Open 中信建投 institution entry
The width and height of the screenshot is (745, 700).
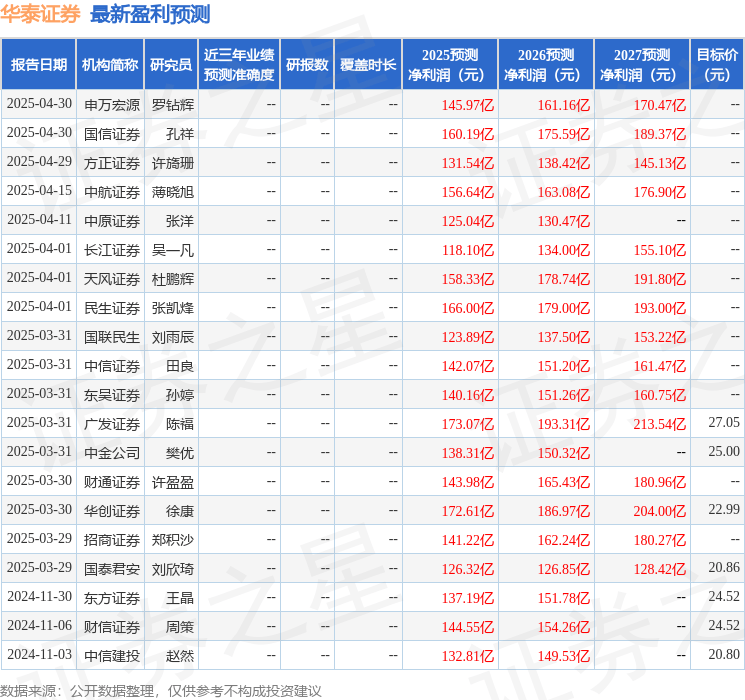tap(112, 655)
